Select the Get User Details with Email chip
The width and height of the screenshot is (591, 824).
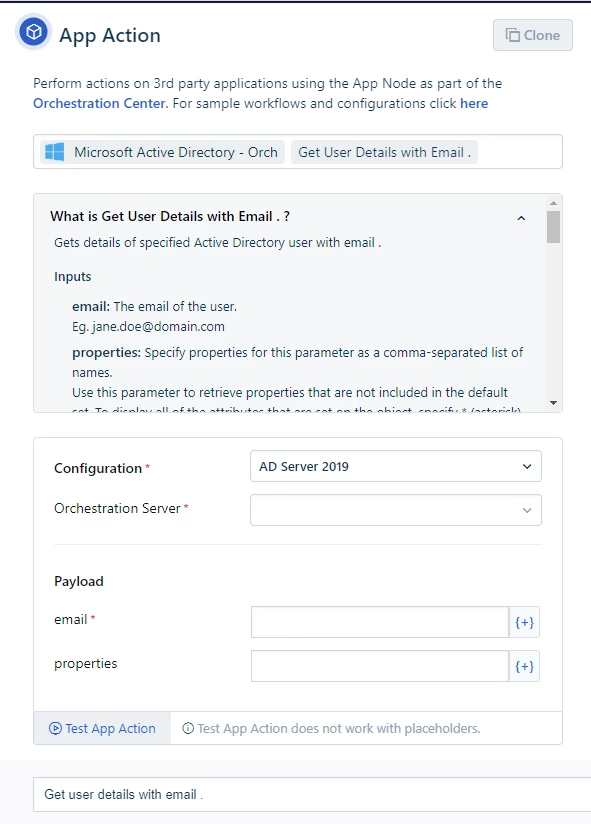(x=384, y=152)
